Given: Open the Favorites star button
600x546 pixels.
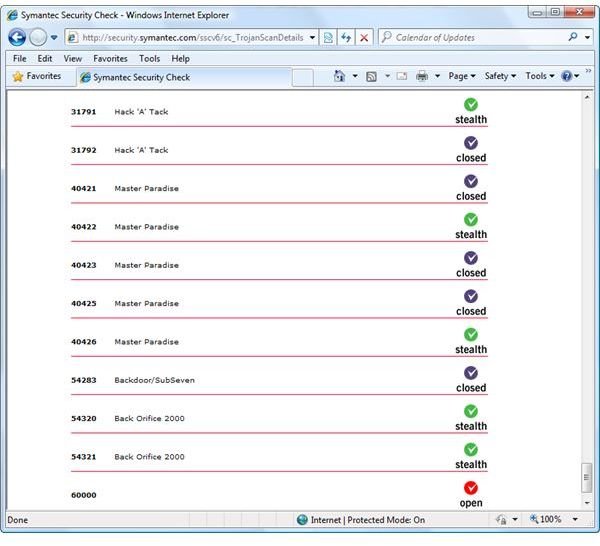Looking at the screenshot, I should click(37, 76).
